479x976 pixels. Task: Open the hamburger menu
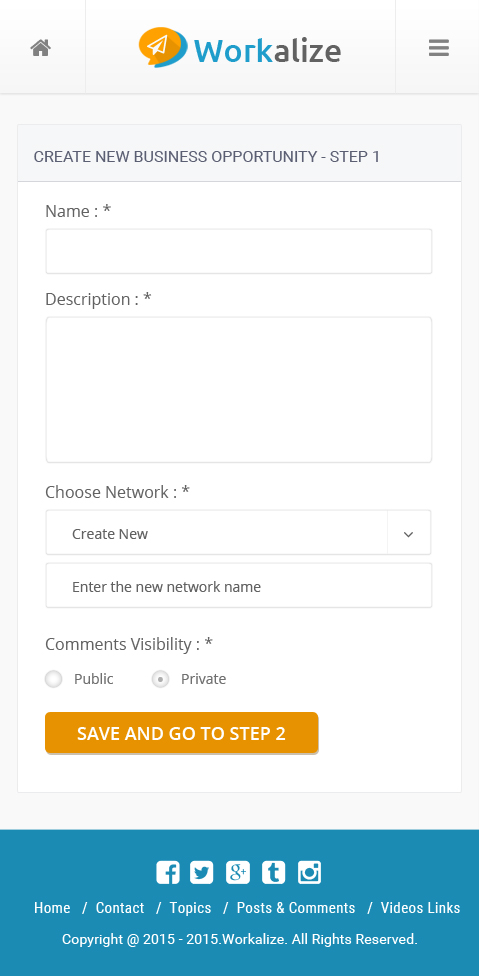click(439, 48)
